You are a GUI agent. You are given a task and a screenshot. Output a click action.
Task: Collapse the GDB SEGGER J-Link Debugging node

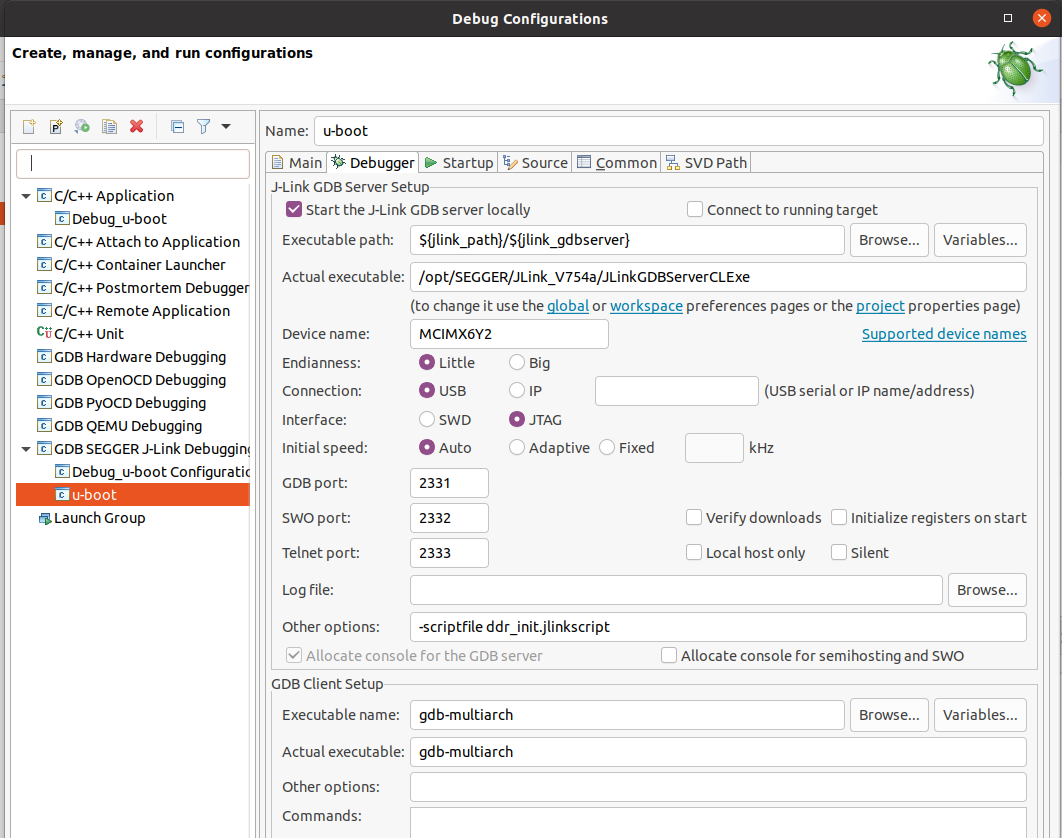(26, 449)
